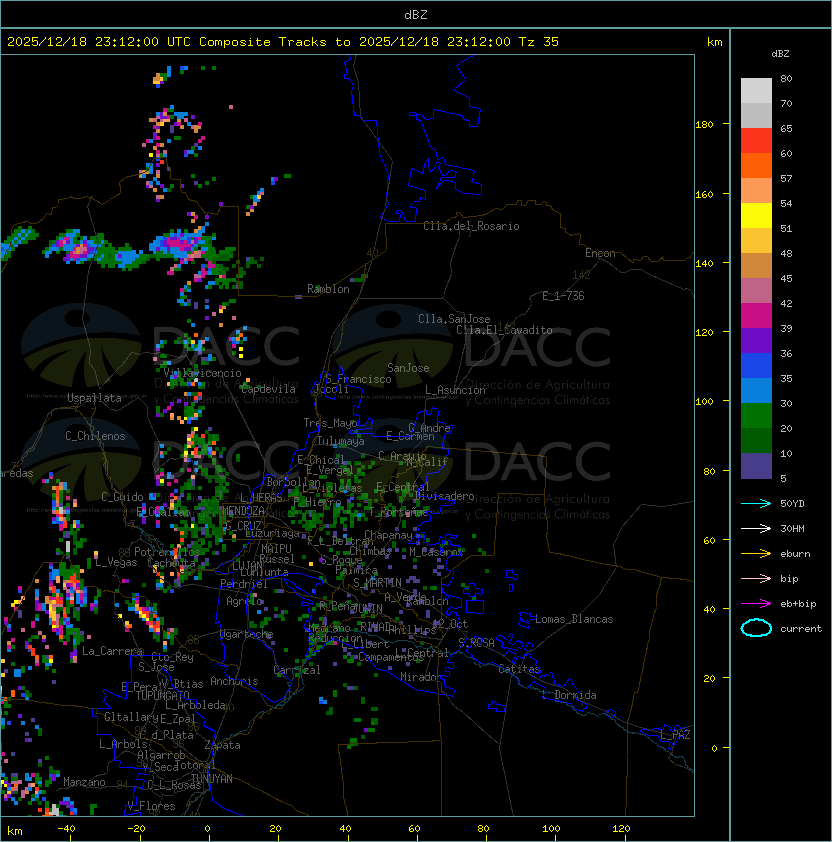Click the -40 km horizontal axis tick
This screenshot has width=832, height=842.
[x=66, y=828]
